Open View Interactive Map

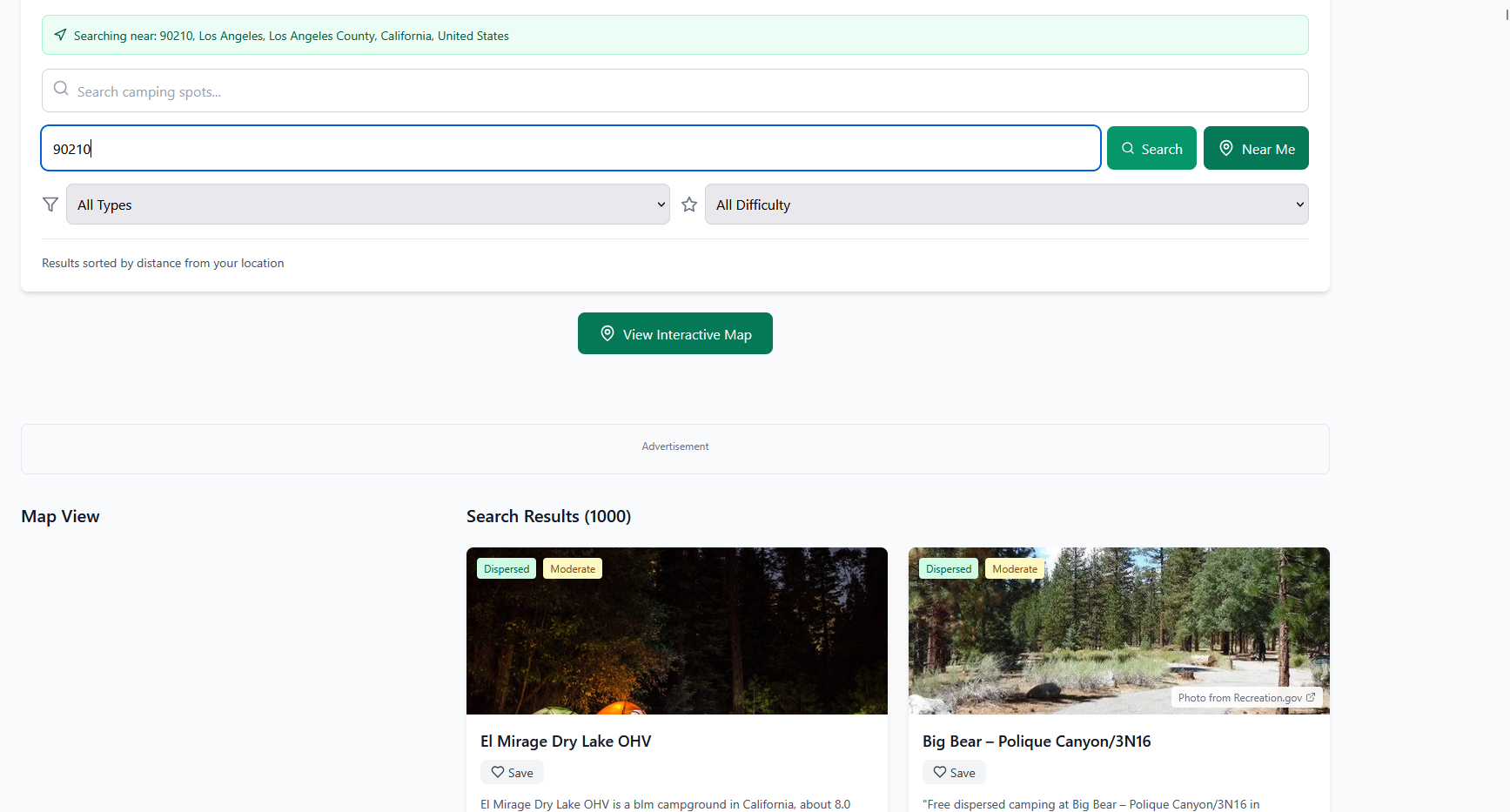click(x=675, y=333)
